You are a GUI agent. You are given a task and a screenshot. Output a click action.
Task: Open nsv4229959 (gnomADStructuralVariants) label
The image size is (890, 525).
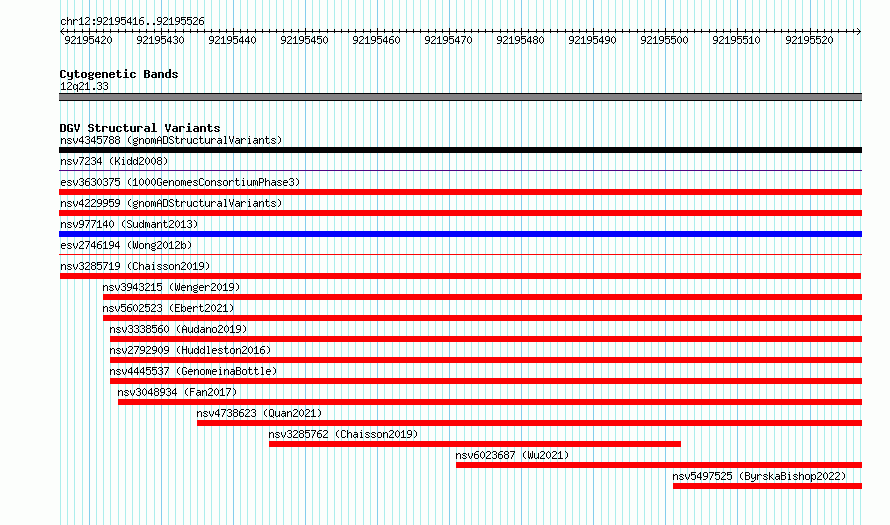click(x=171, y=203)
